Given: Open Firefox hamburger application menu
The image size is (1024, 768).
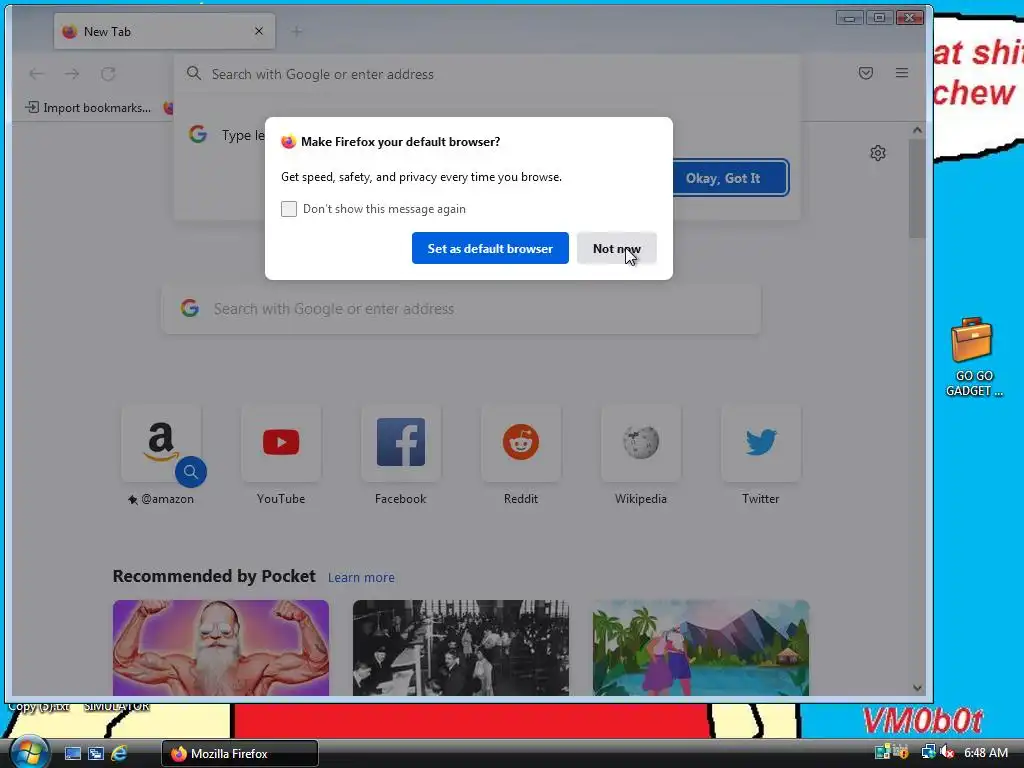Looking at the screenshot, I should [x=902, y=73].
